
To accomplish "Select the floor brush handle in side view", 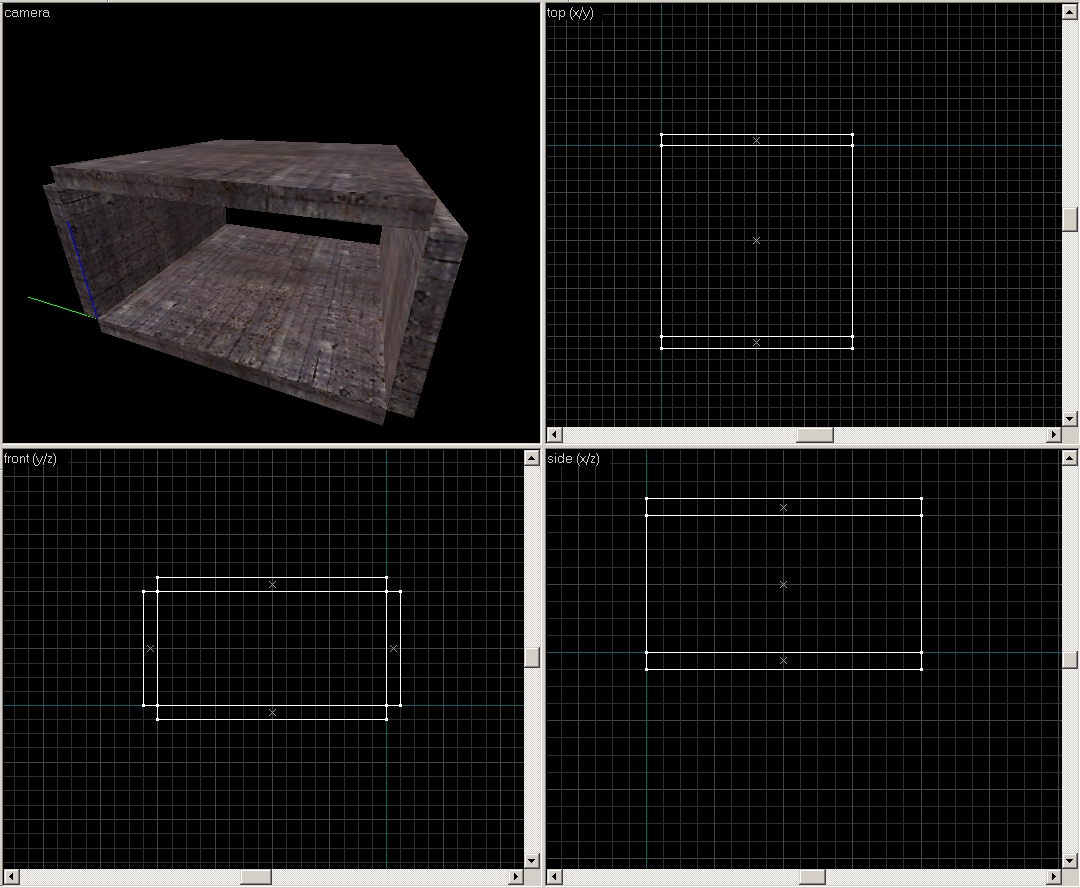I will 783,661.
